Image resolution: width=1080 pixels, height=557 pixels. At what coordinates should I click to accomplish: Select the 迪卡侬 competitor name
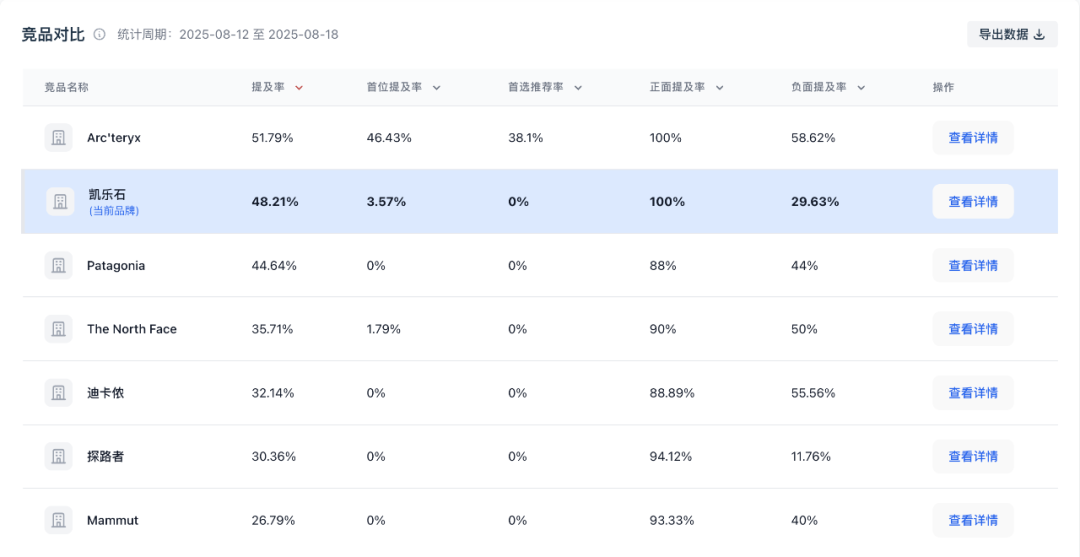(x=105, y=393)
